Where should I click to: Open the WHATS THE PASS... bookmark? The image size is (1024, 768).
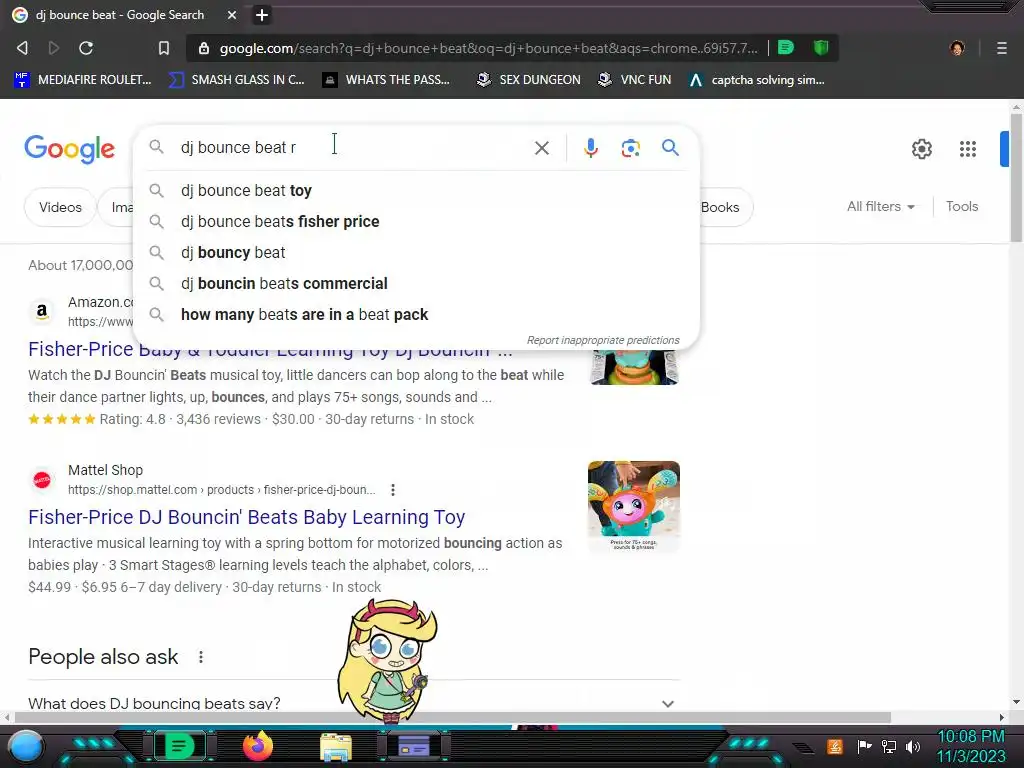click(387, 80)
